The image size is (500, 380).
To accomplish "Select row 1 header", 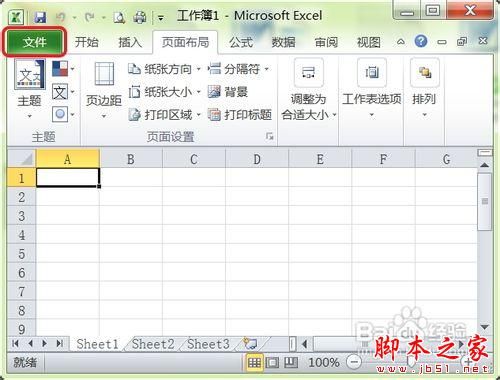I will 21,178.
